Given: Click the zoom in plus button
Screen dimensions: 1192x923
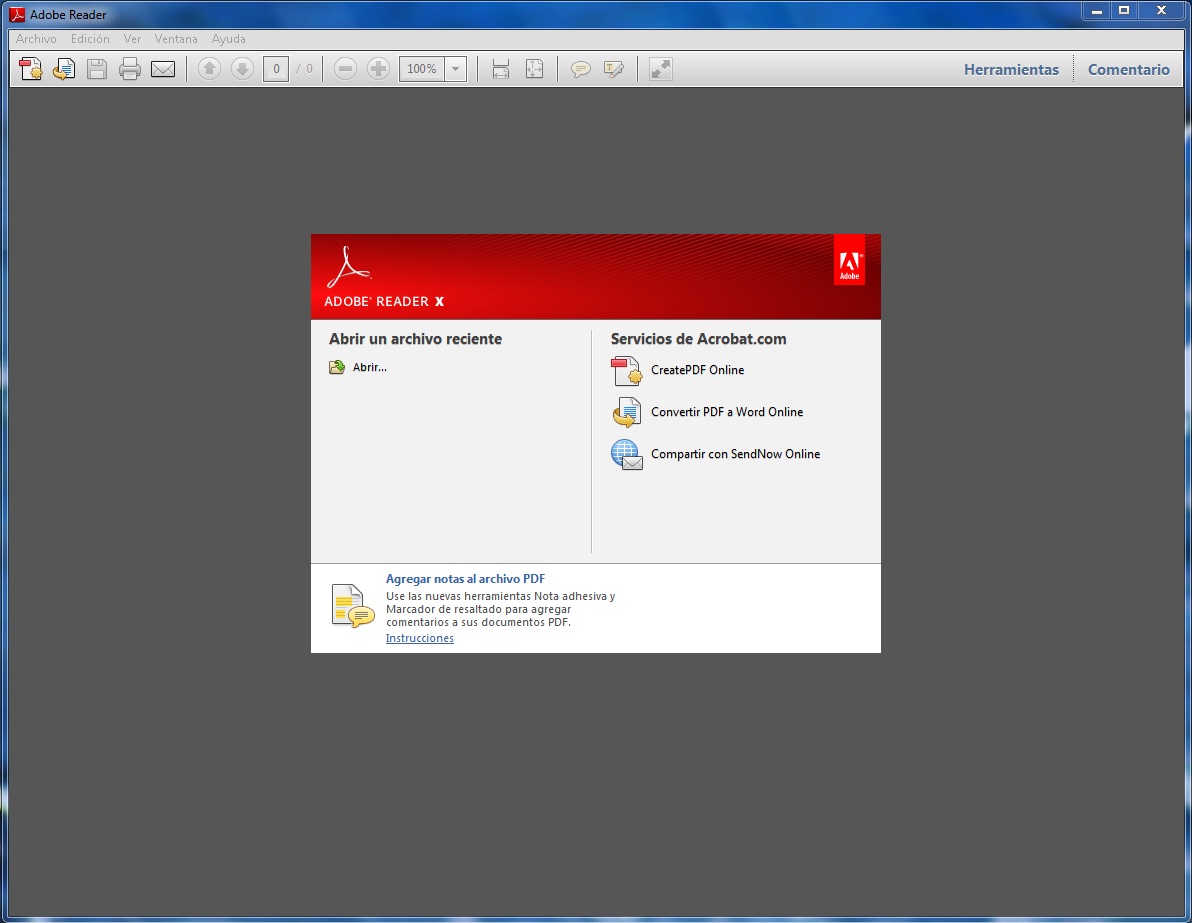Looking at the screenshot, I should pyautogui.click(x=378, y=69).
